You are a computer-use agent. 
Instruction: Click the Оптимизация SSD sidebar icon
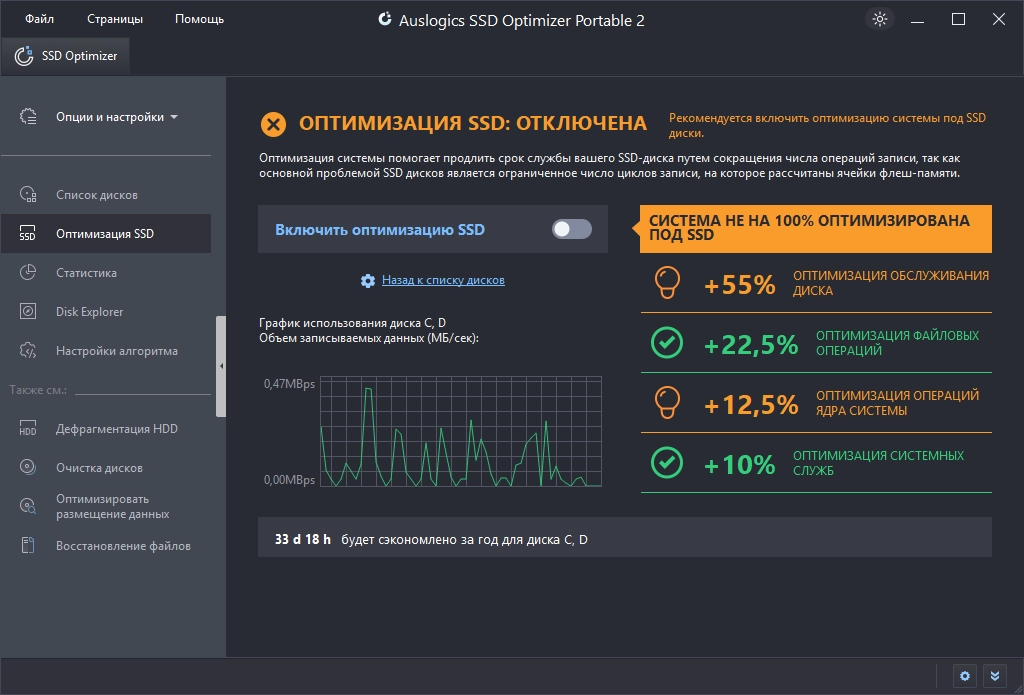pyautogui.click(x=27, y=233)
